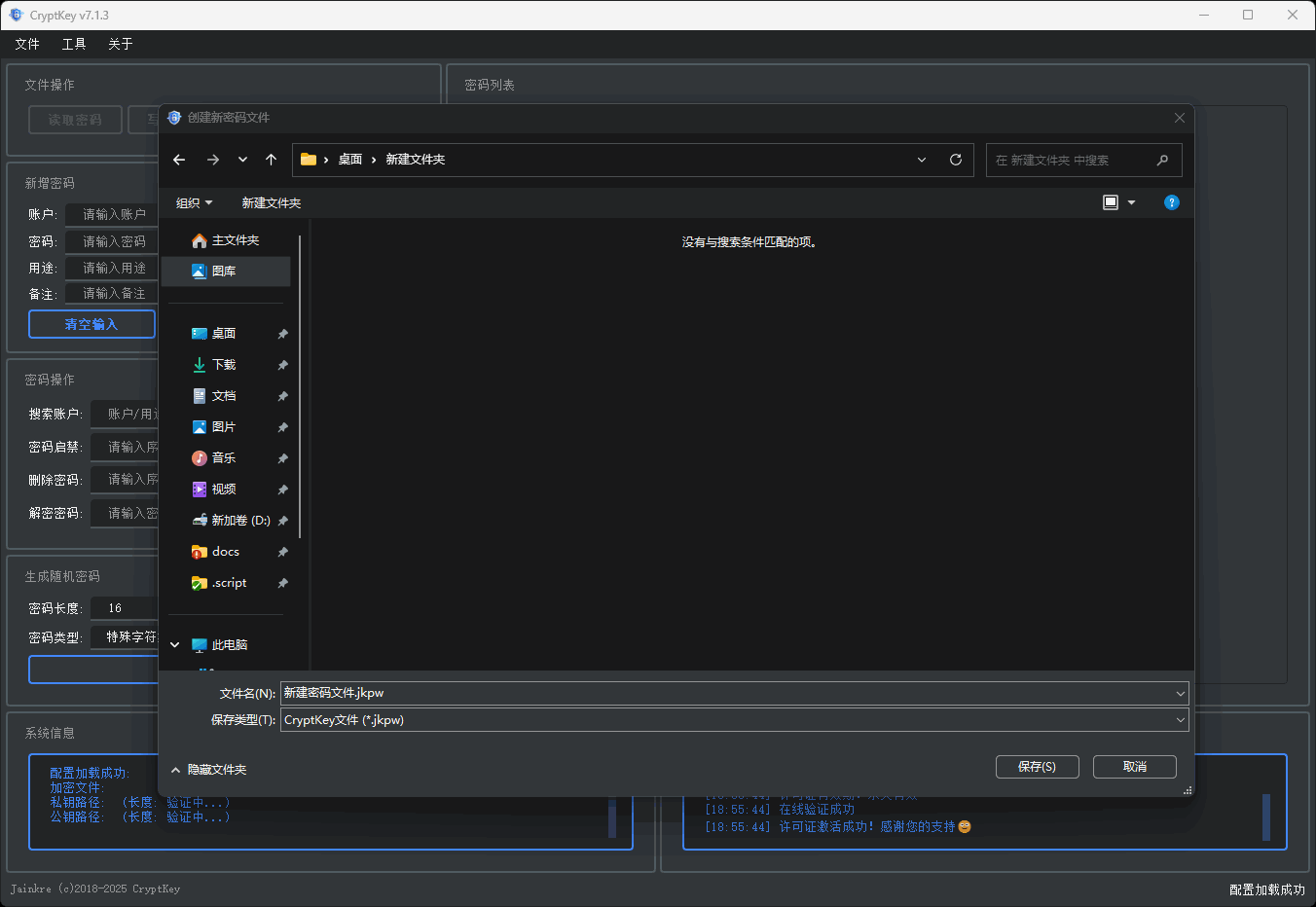1316x907 pixels.
Task: Unpin 新加卷 (D:) pin icon
Action: tap(282, 521)
